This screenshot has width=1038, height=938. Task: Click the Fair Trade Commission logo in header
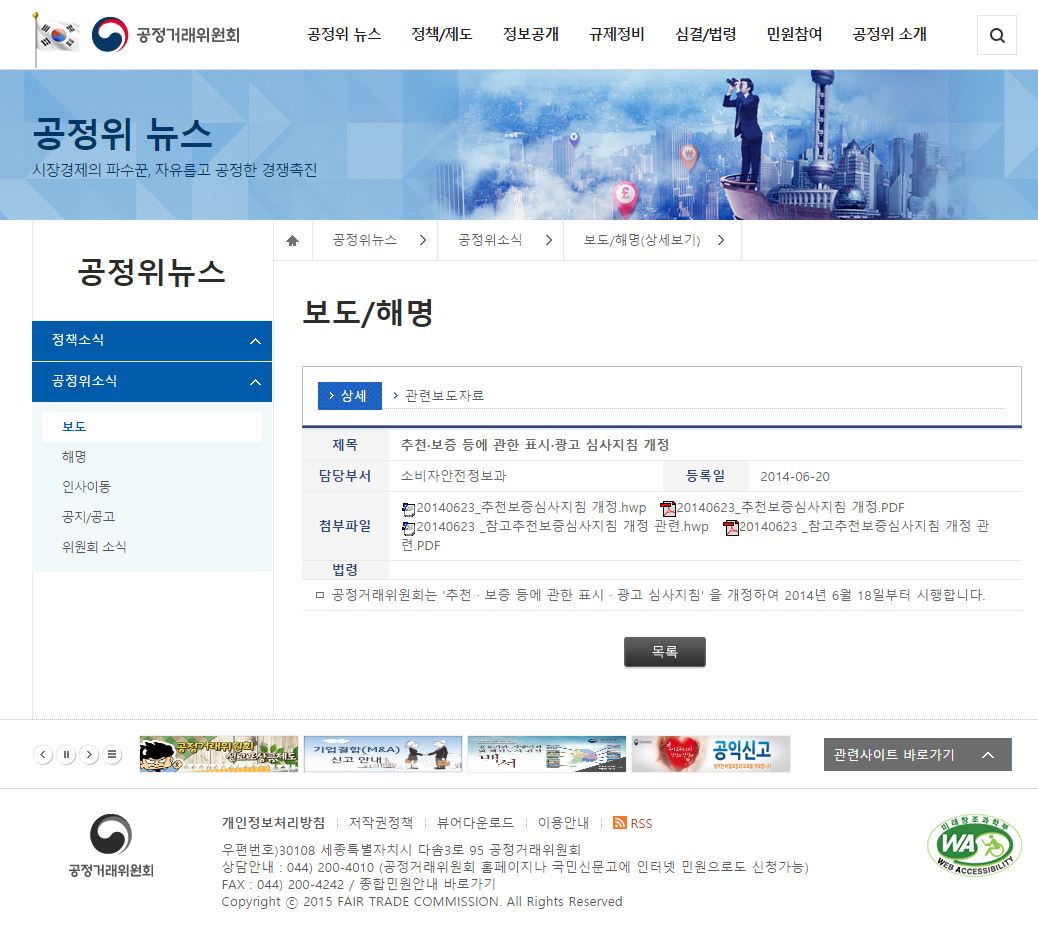[166, 36]
